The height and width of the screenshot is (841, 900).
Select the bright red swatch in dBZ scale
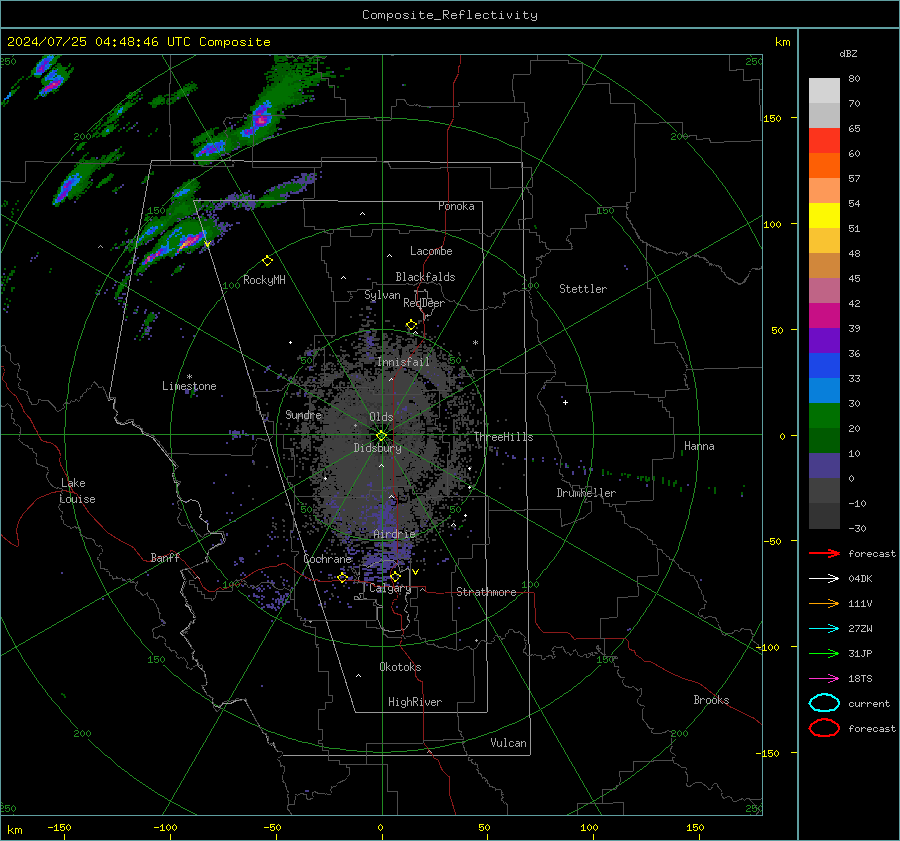point(824,140)
